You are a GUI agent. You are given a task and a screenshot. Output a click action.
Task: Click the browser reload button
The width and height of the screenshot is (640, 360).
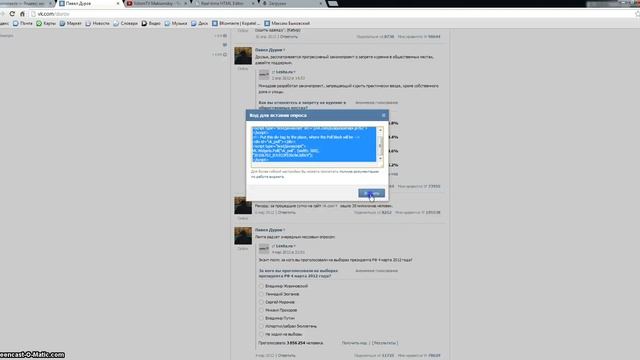click(12, 14)
